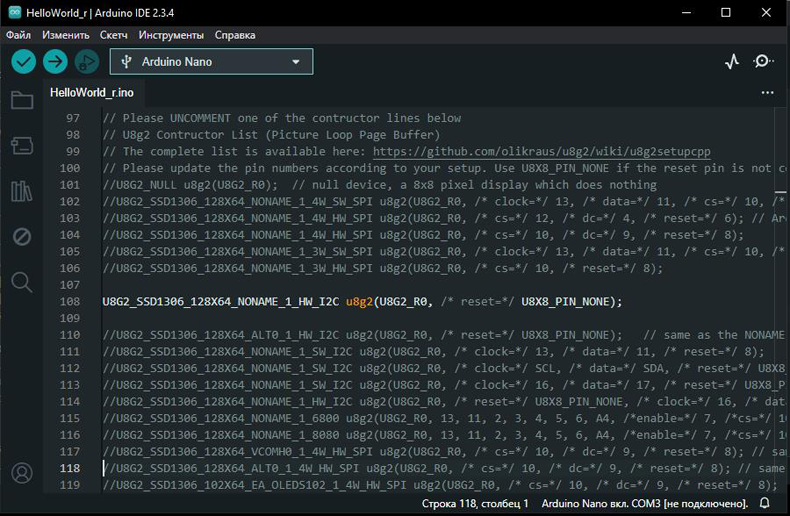Click the U8G2_R0 argument on line 108
The width and height of the screenshot is (790, 516).
404,301
